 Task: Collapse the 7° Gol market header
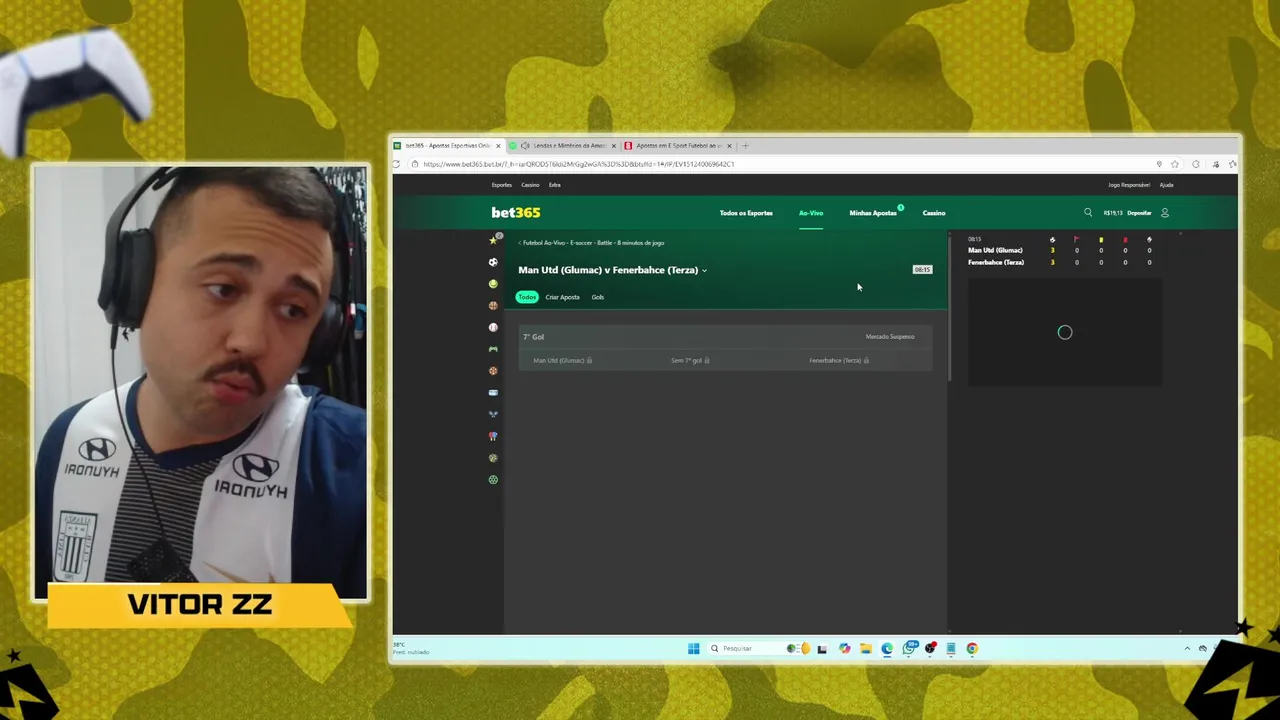point(725,337)
